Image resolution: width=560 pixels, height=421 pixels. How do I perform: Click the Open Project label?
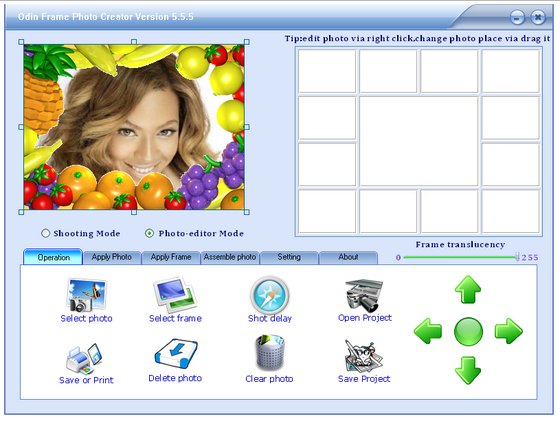365,318
